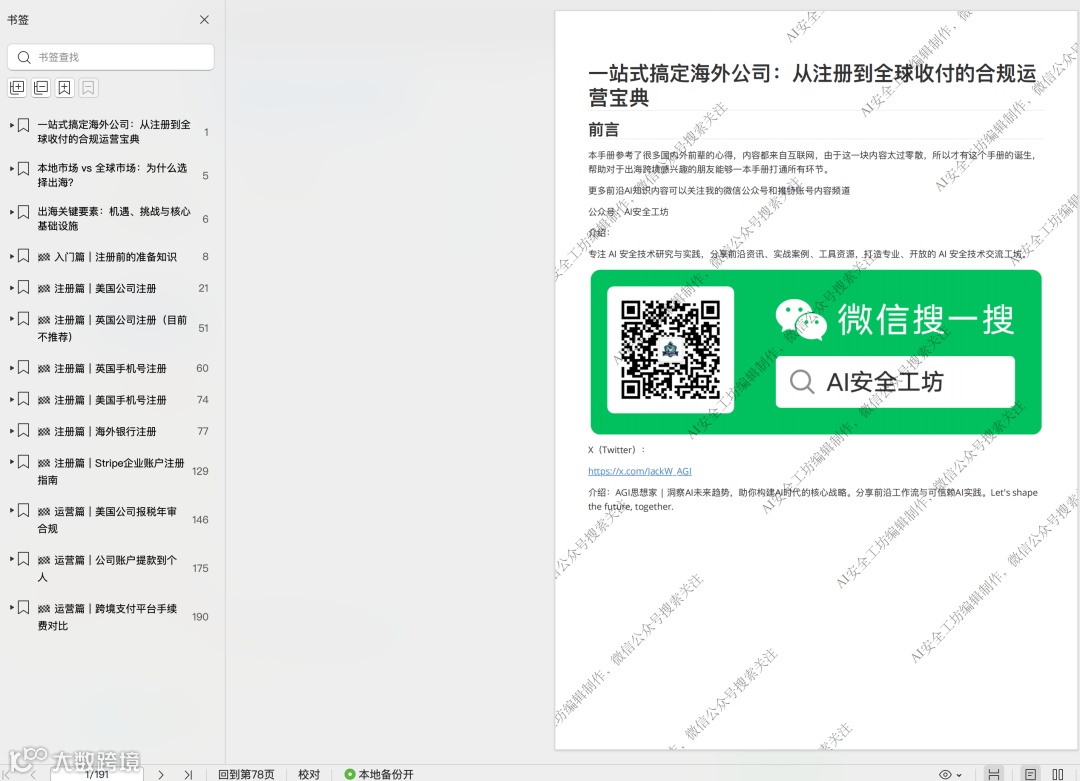
Task: Click page number 146 in bookmark list
Action: tap(200, 520)
